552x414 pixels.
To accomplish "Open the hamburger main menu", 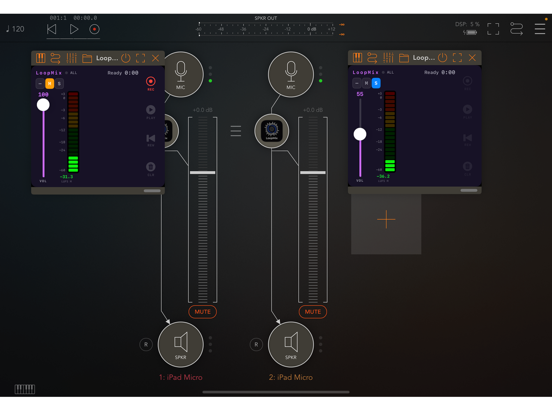I will point(540,29).
